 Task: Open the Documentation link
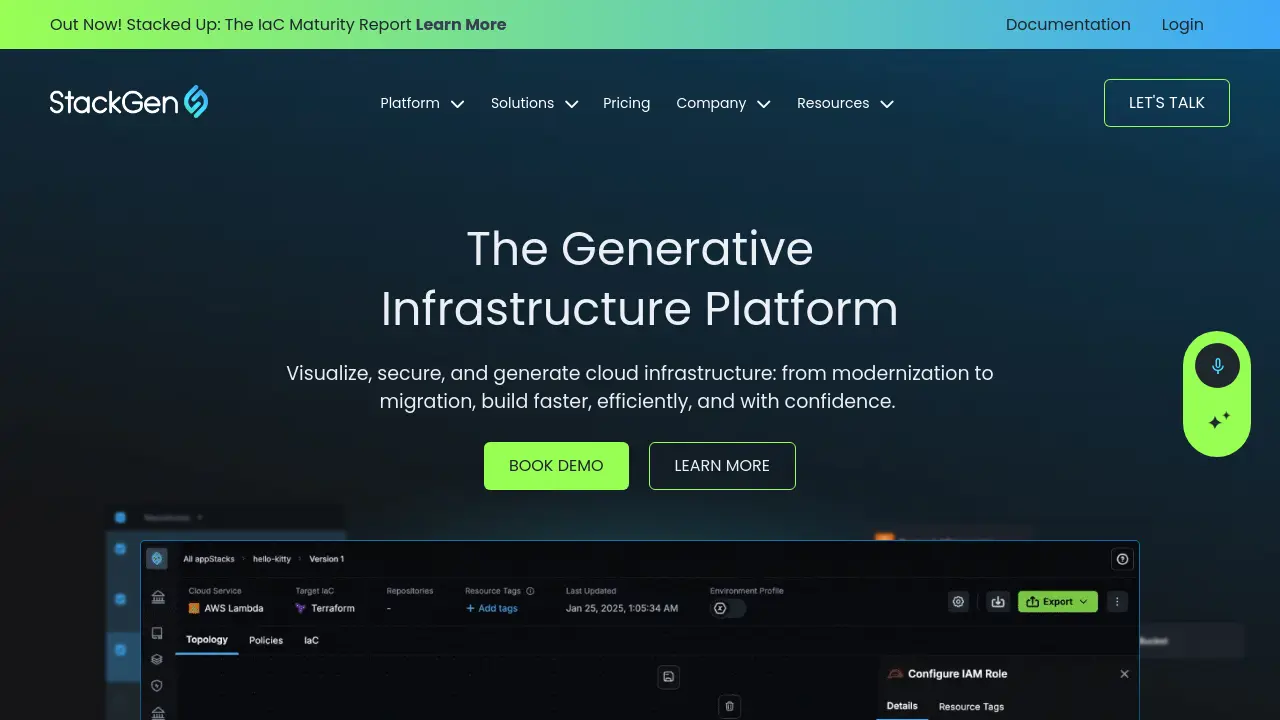click(x=1068, y=24)
